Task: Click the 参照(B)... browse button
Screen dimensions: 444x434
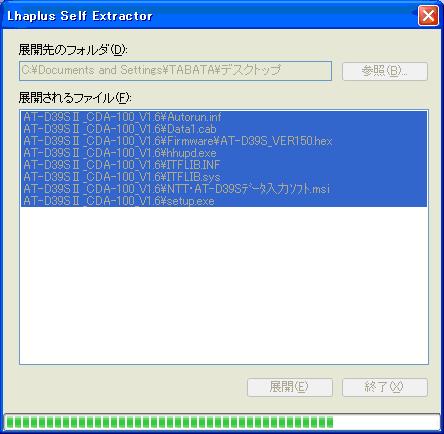Action: [385, 71]
